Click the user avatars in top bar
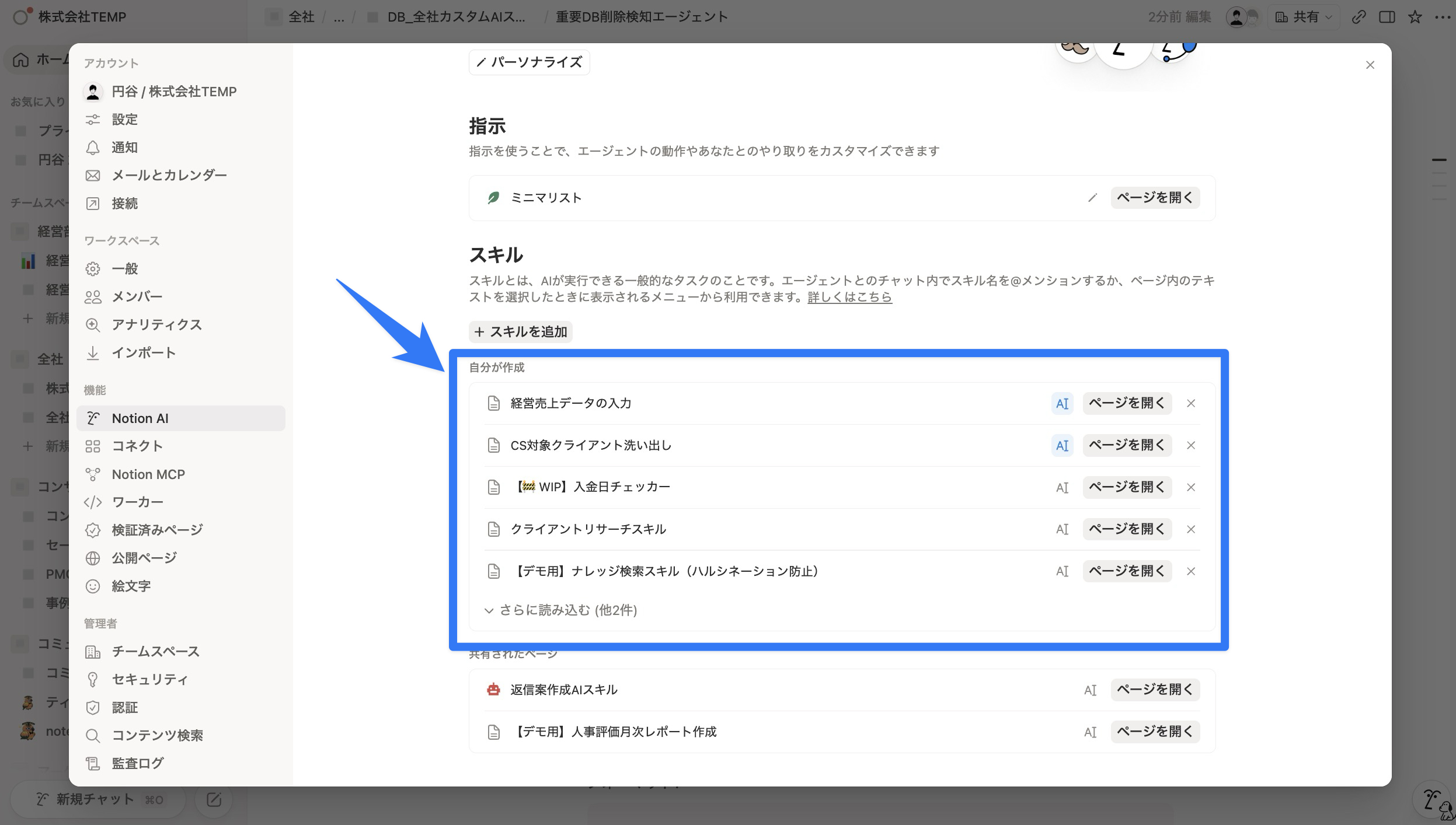This screenshot has width=1456, height=825. [1243, 17]
